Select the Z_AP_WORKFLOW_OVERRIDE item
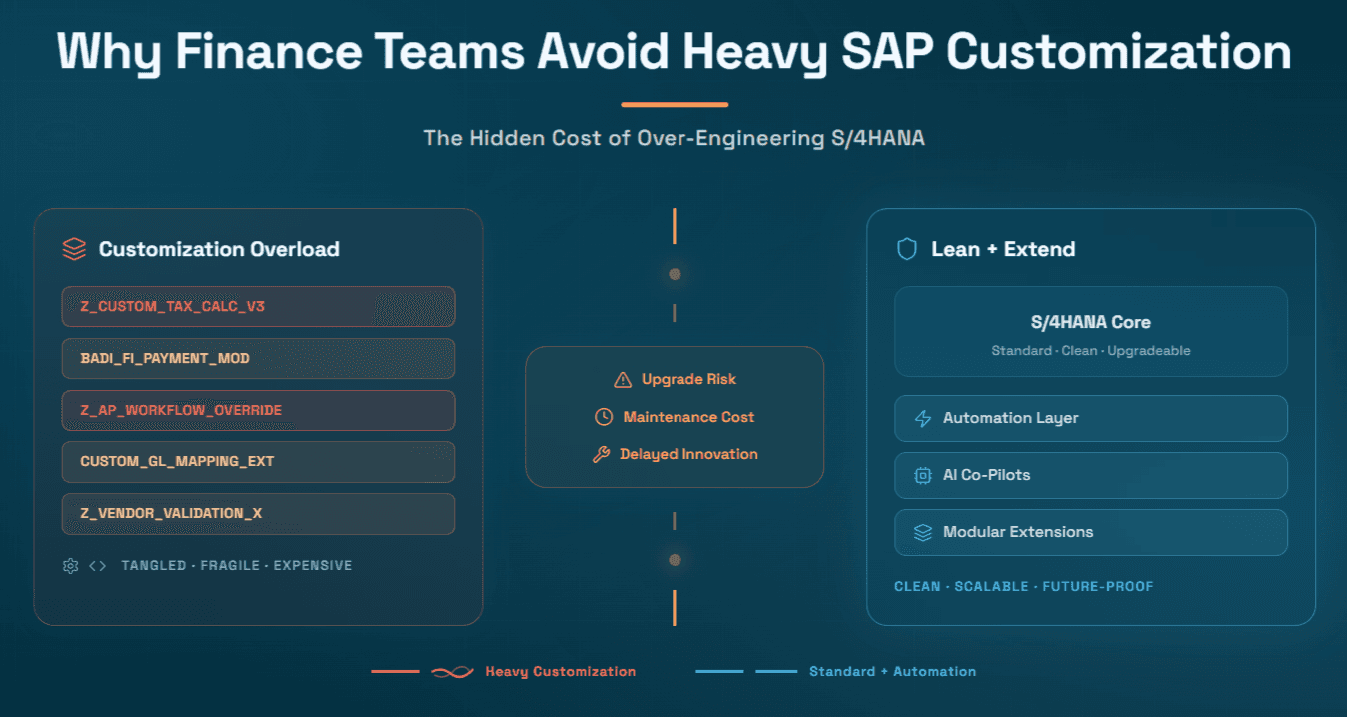Viewport: 1347px width, 717px height. coord(258,410)
